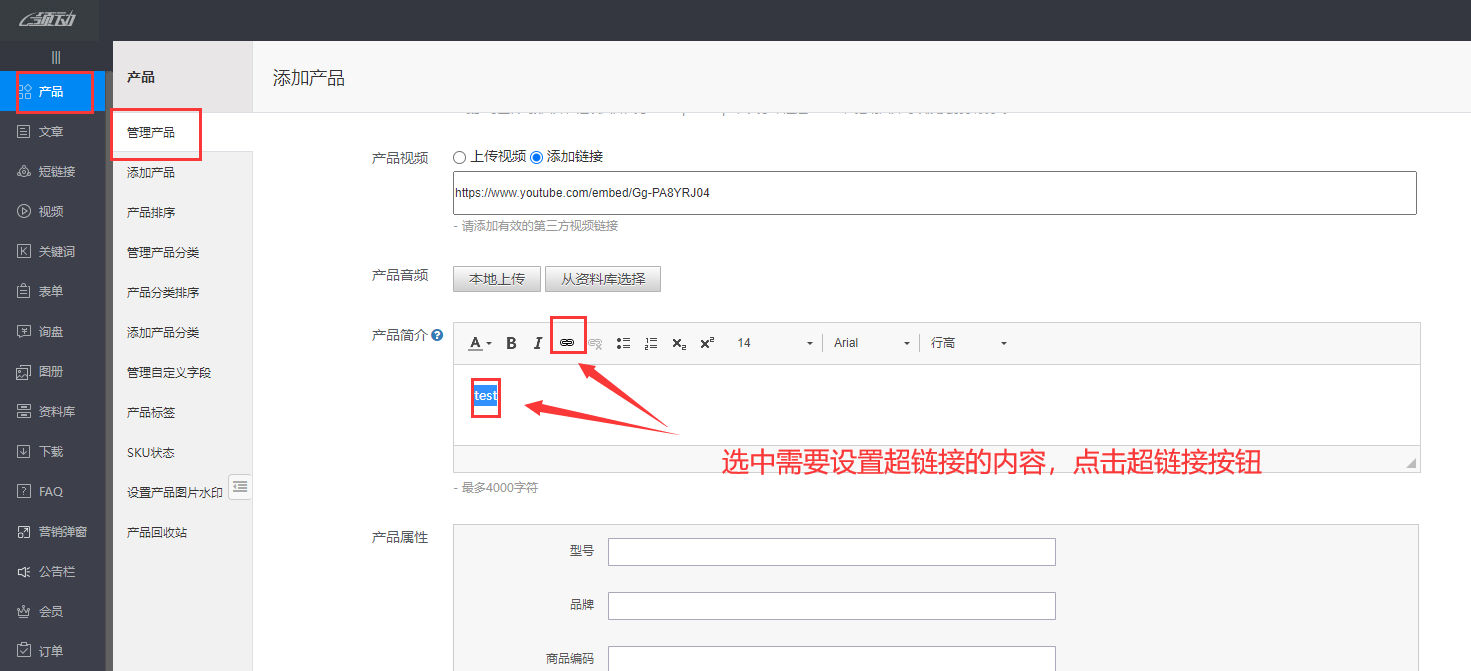
Task: Apply superscript formatting in the editor
Action: tap(707, 342)
